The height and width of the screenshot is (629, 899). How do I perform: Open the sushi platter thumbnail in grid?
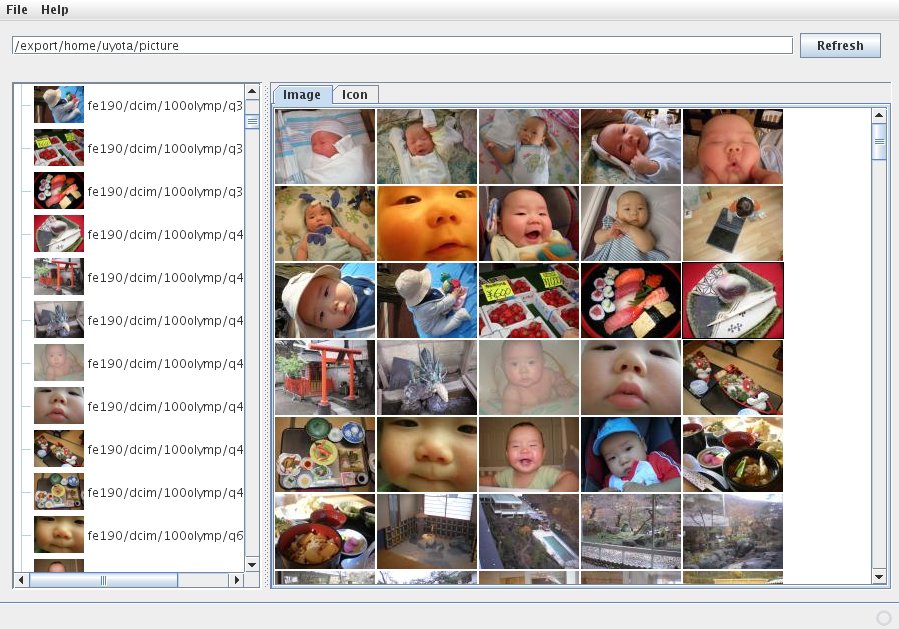click(631, 300)
